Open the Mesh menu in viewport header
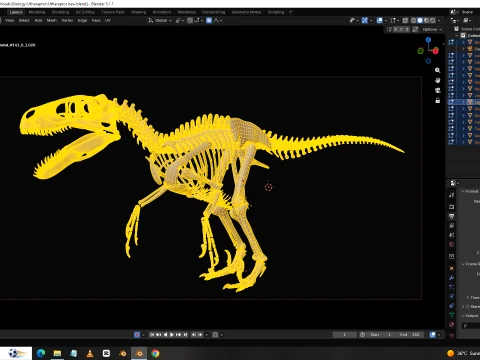Screen dimensions: 480x360 51,20
